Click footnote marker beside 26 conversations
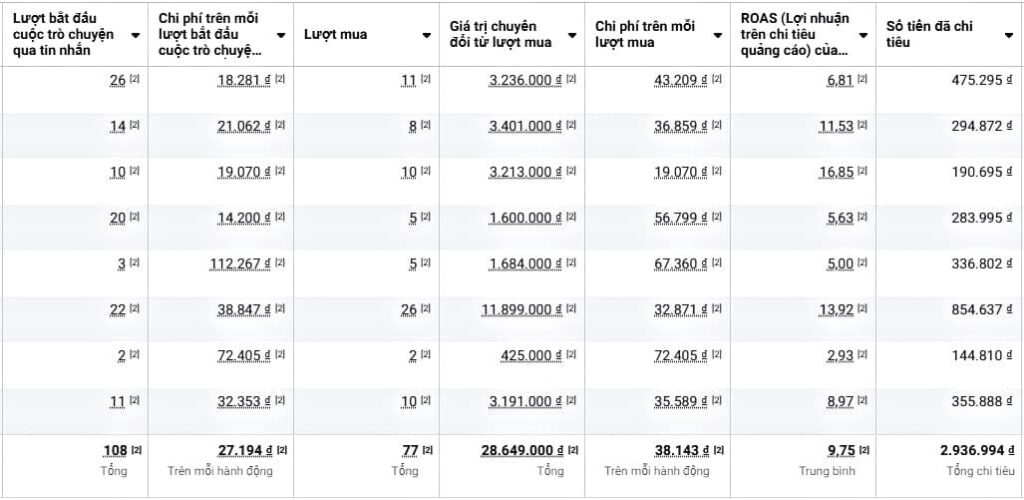Screen dimensions: 1024x500 pyautogui.click(x=135, y=80)
